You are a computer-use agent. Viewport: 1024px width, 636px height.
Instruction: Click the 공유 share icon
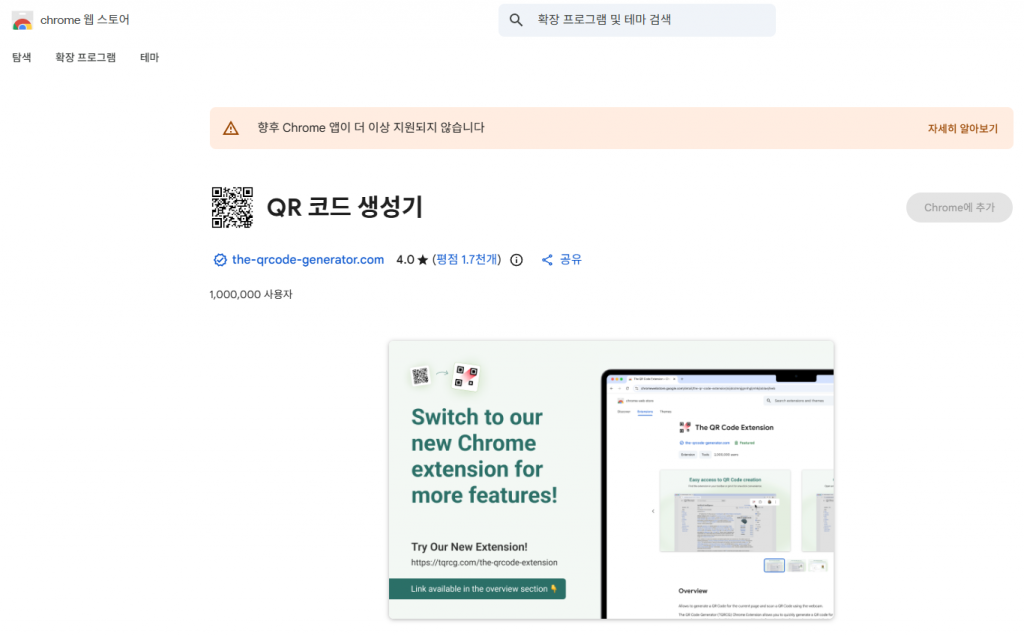(x=546, y=259)
